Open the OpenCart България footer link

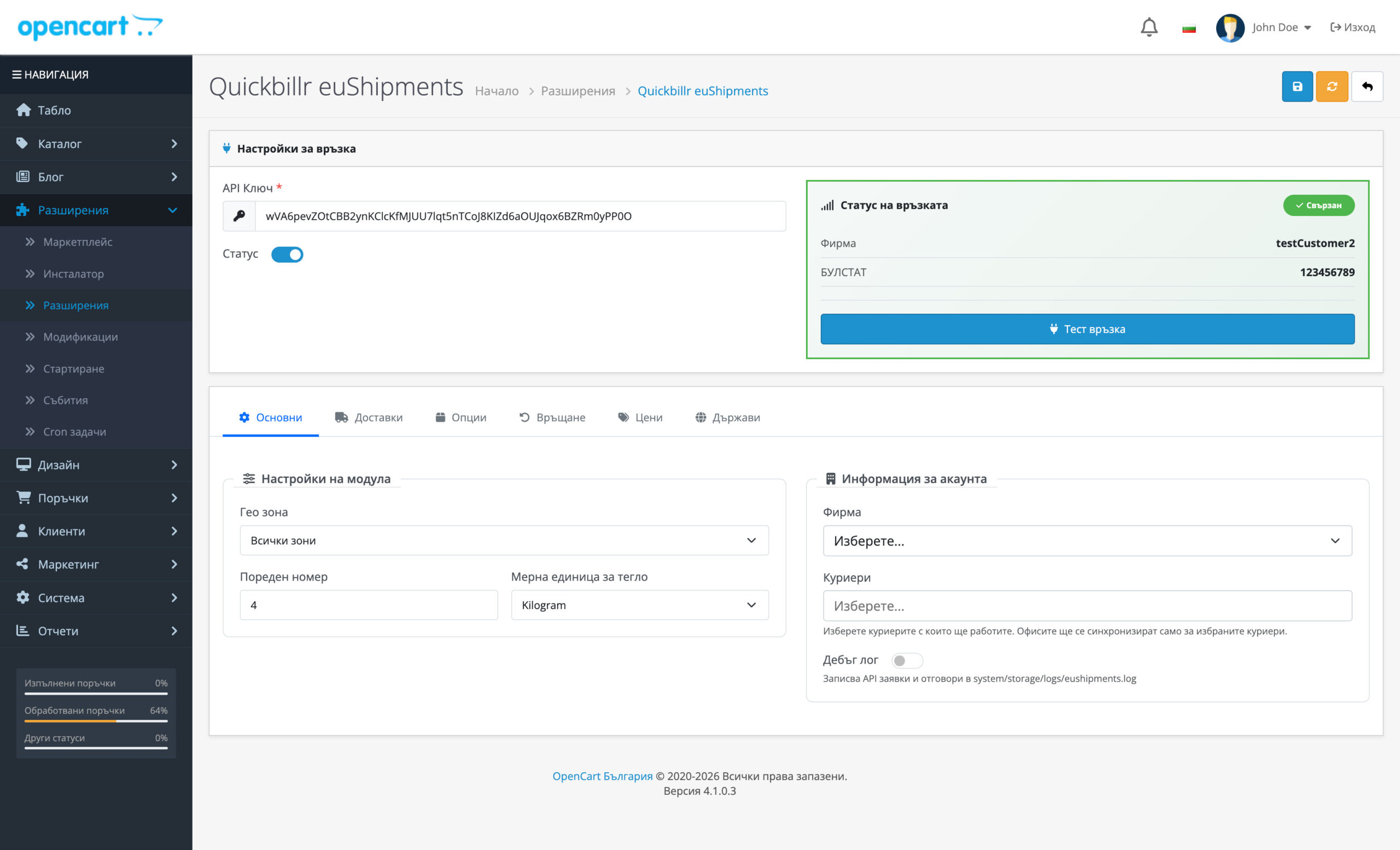602,776
